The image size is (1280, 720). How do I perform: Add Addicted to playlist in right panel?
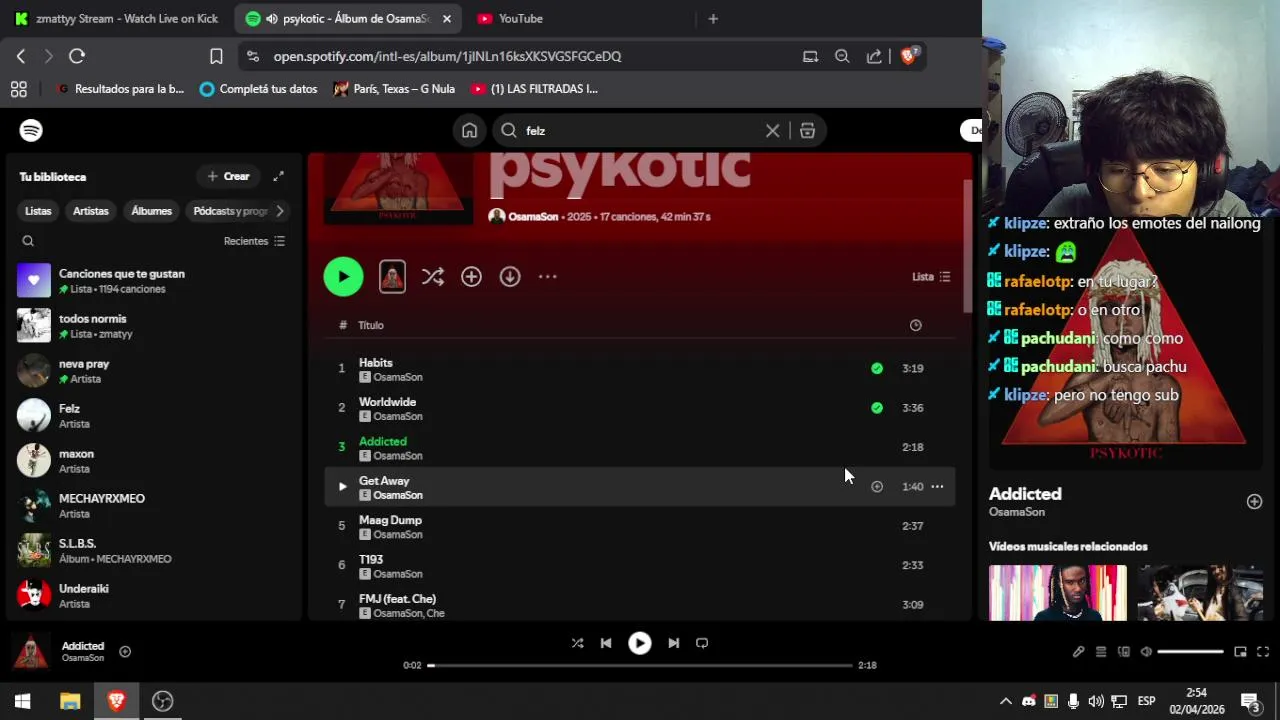coord(1254,501)
